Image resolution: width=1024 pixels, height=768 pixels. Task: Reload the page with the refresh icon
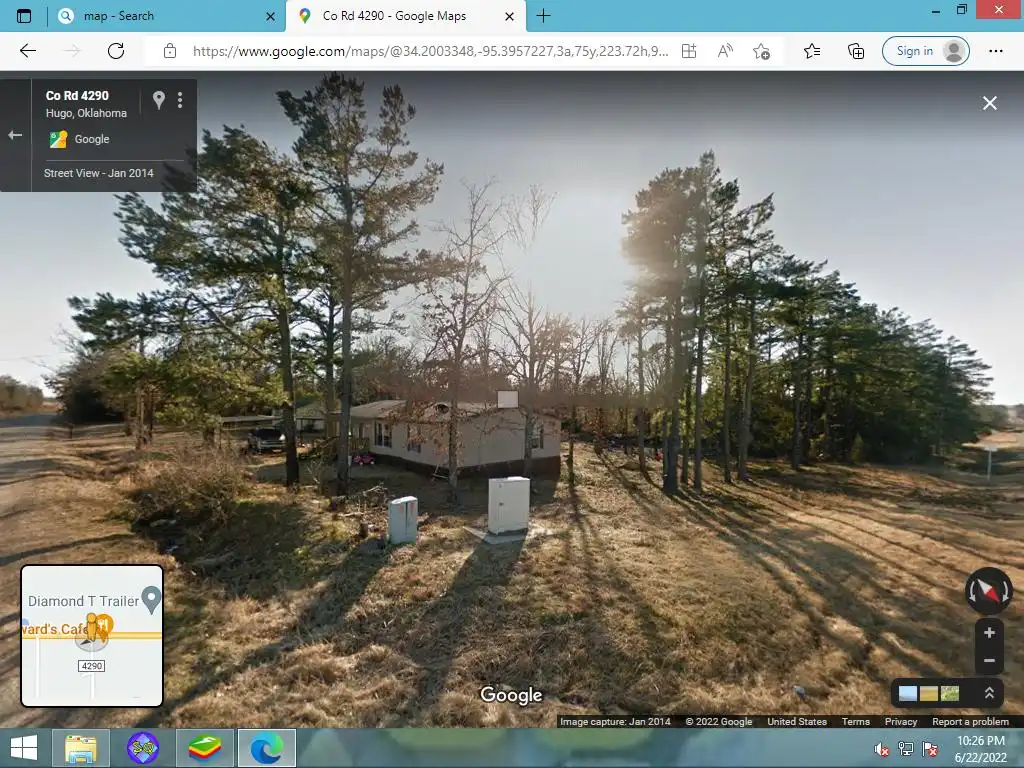(x=116, y=51)
